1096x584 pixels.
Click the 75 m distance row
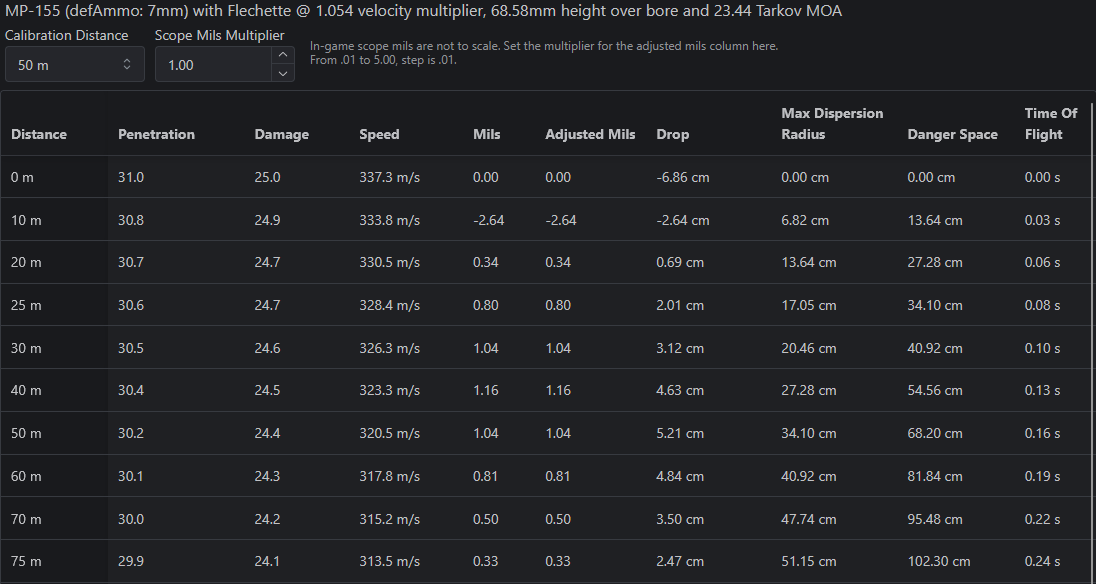[x=546, y=561]
